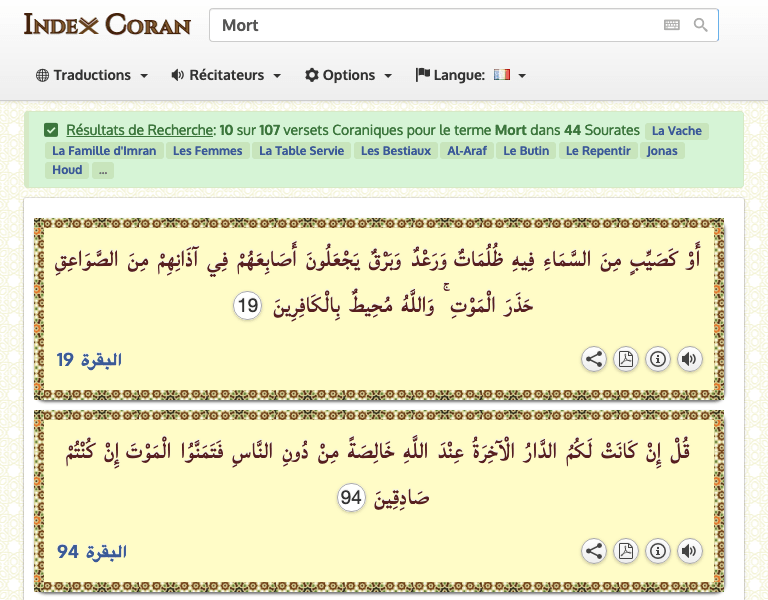Open the Options dropdown
Viewport: 768px width, 600px height.
pos(349,75)
